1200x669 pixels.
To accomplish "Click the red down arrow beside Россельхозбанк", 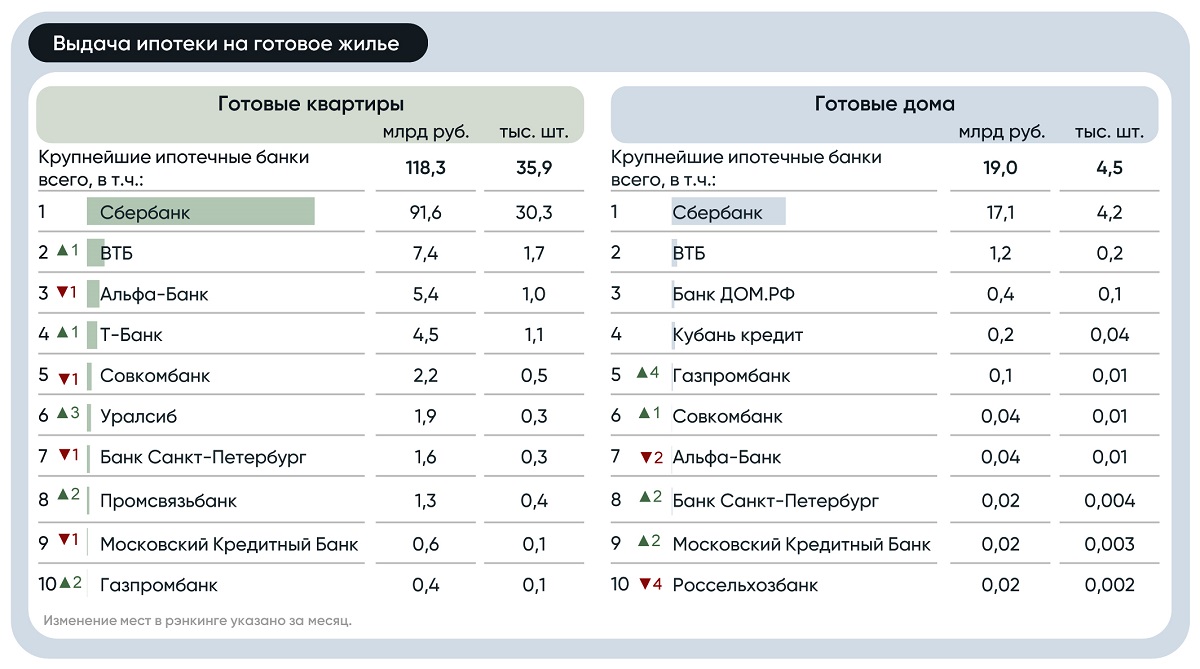I will click(645, 584).
